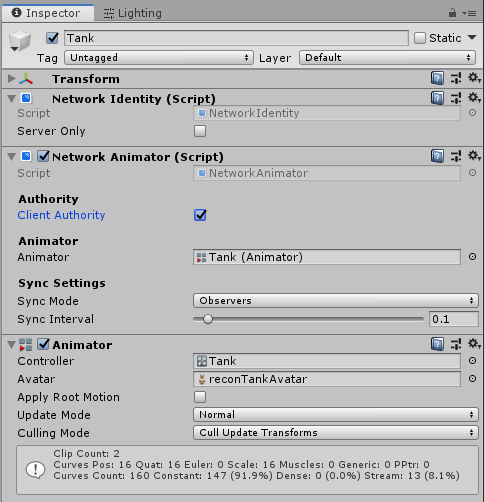484x502 pixels.
Task: Click the Tank name input field
Action: point(236,38)
